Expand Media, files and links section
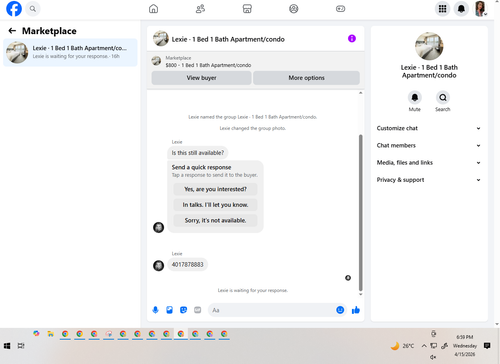This screenshot has height=364, width=500. (x=429, y=163)
